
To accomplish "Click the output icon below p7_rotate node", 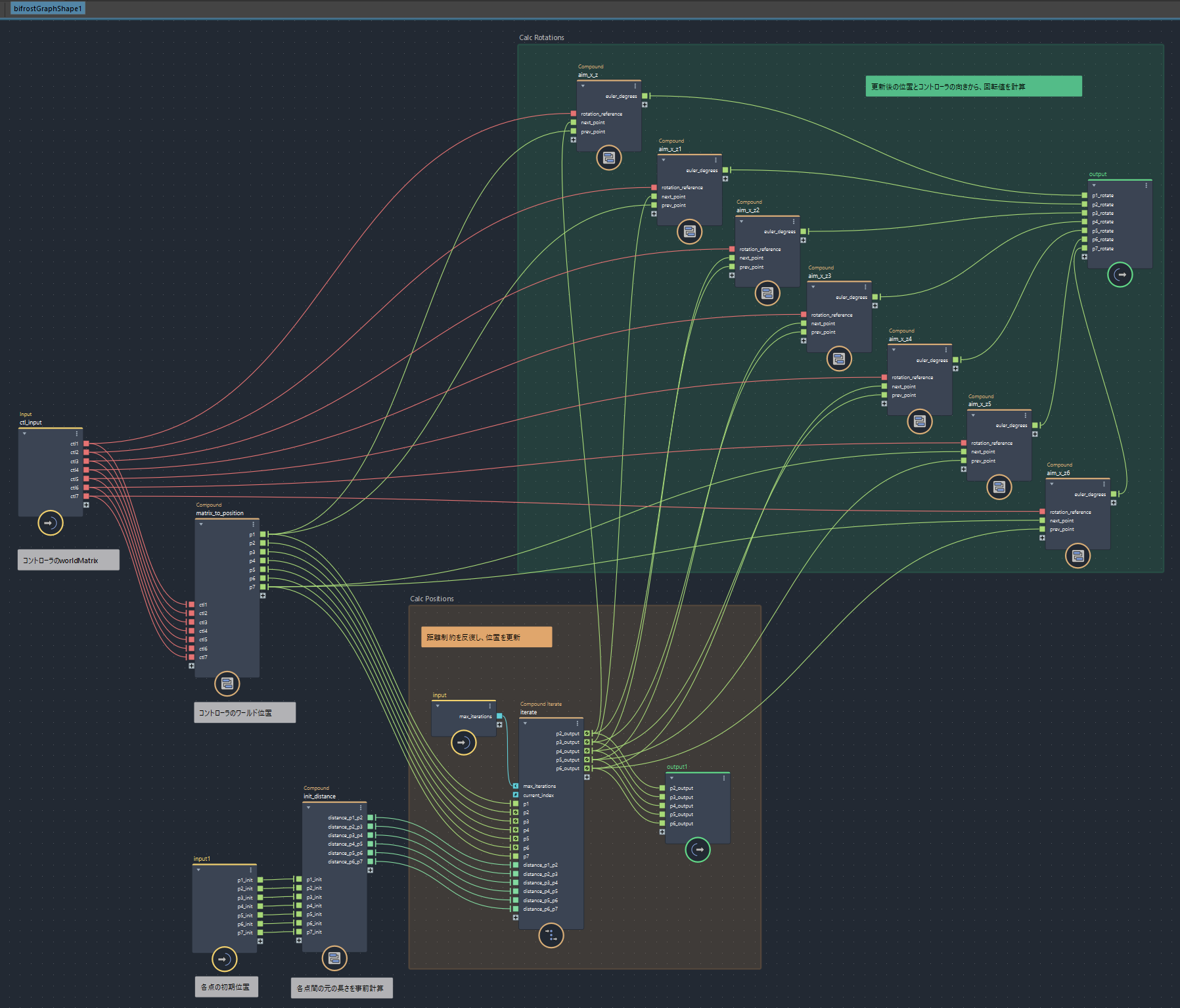I will (1120, 275).
